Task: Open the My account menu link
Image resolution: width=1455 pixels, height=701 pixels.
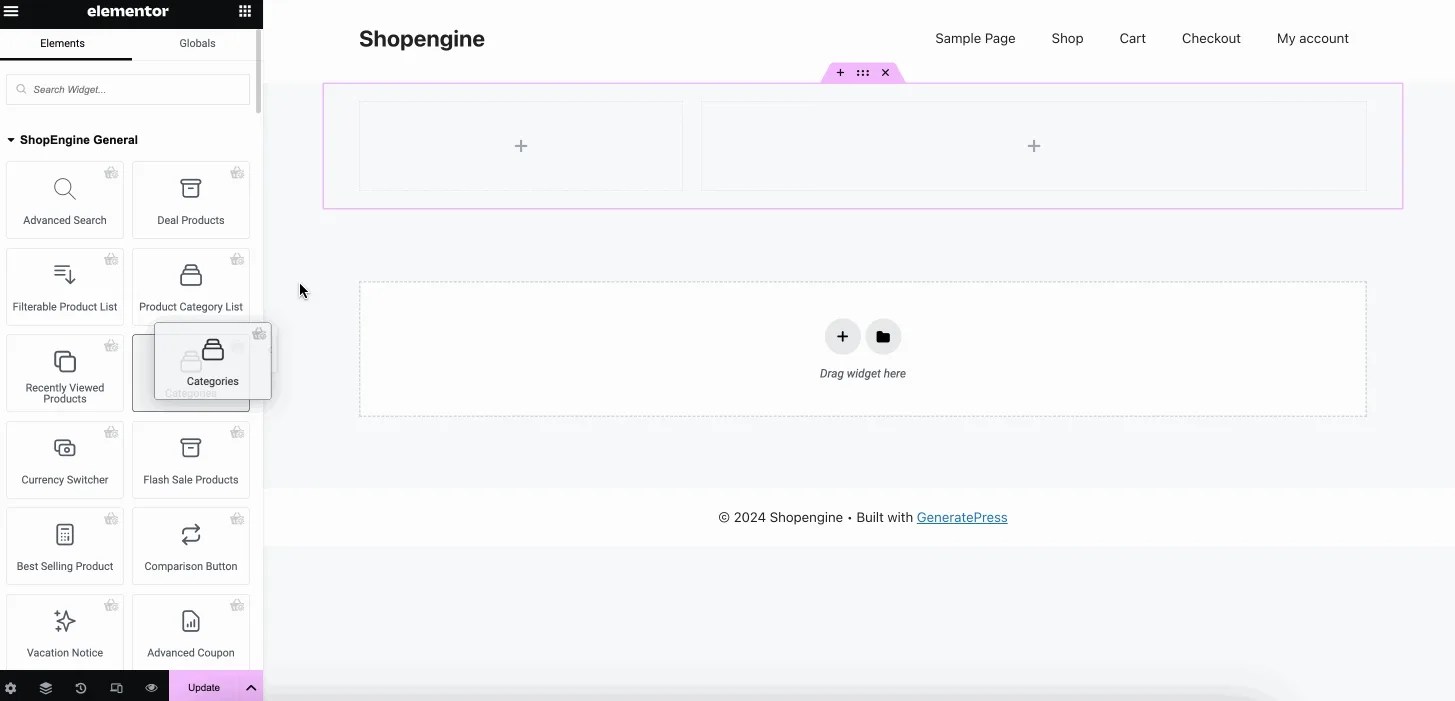Action: (x=1312, y=38)
